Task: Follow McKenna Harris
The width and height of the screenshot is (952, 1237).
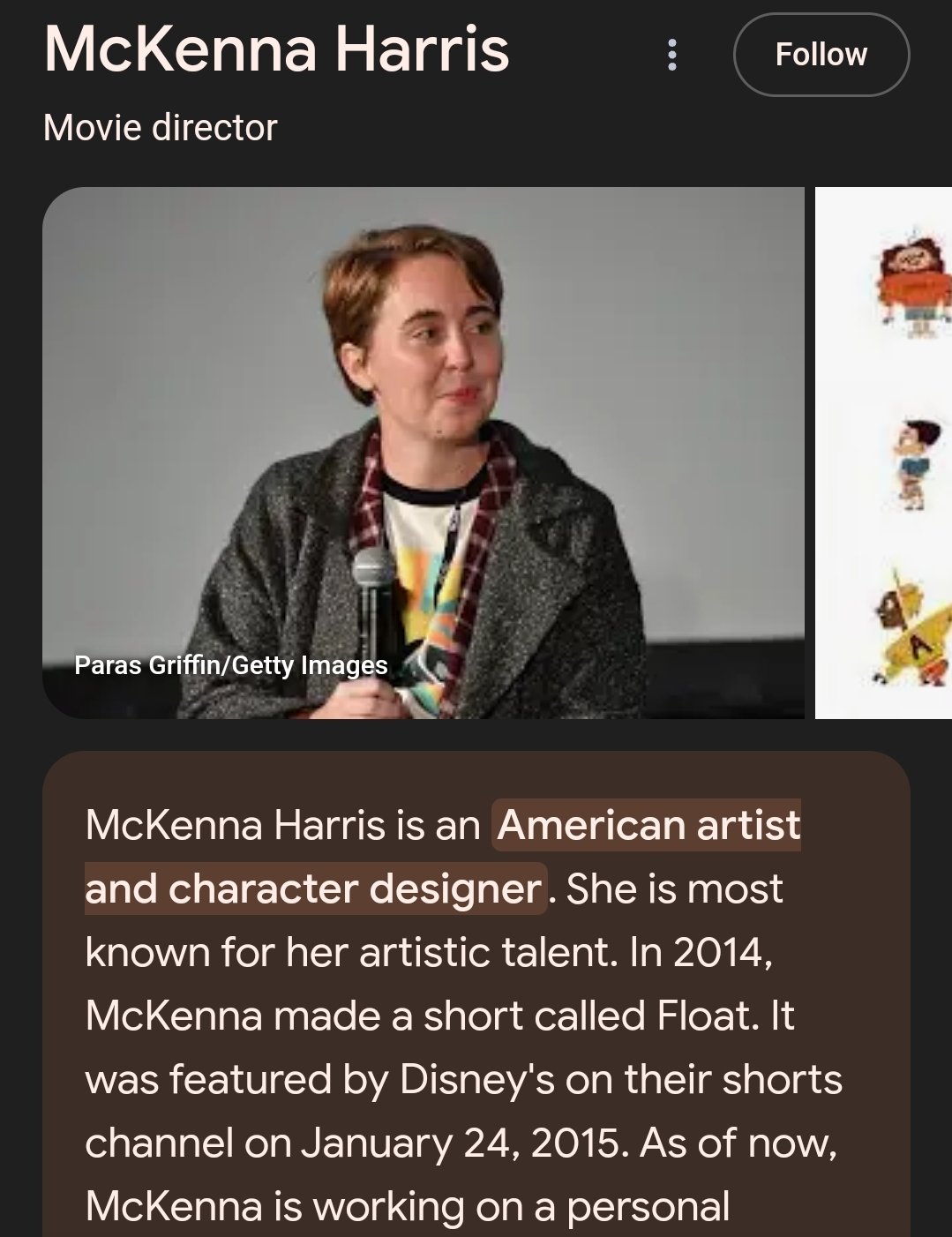Action: [x=821, y=55]
